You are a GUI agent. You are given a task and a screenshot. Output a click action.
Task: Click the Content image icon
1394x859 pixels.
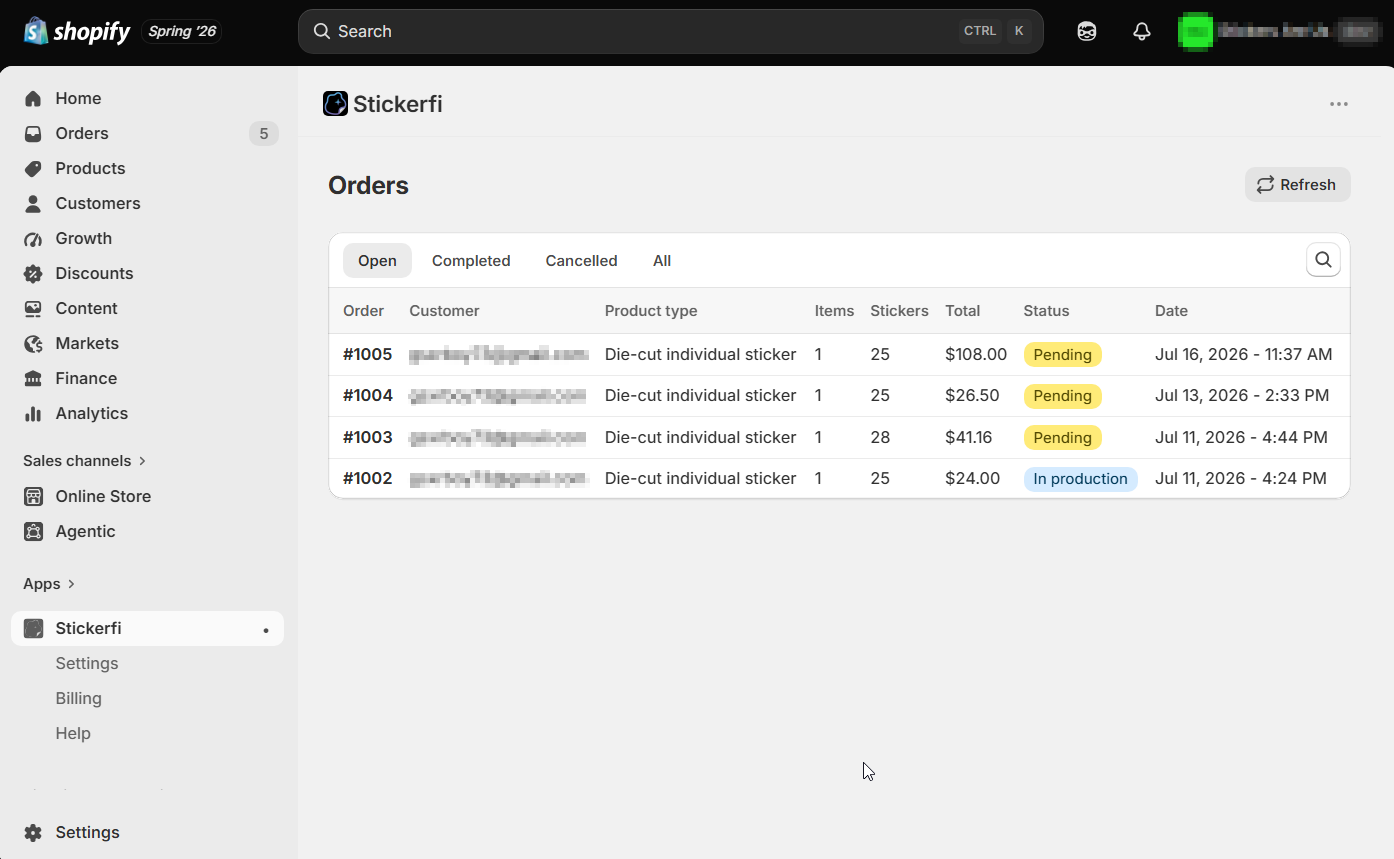pyautogui.click(x=33, y=308)
